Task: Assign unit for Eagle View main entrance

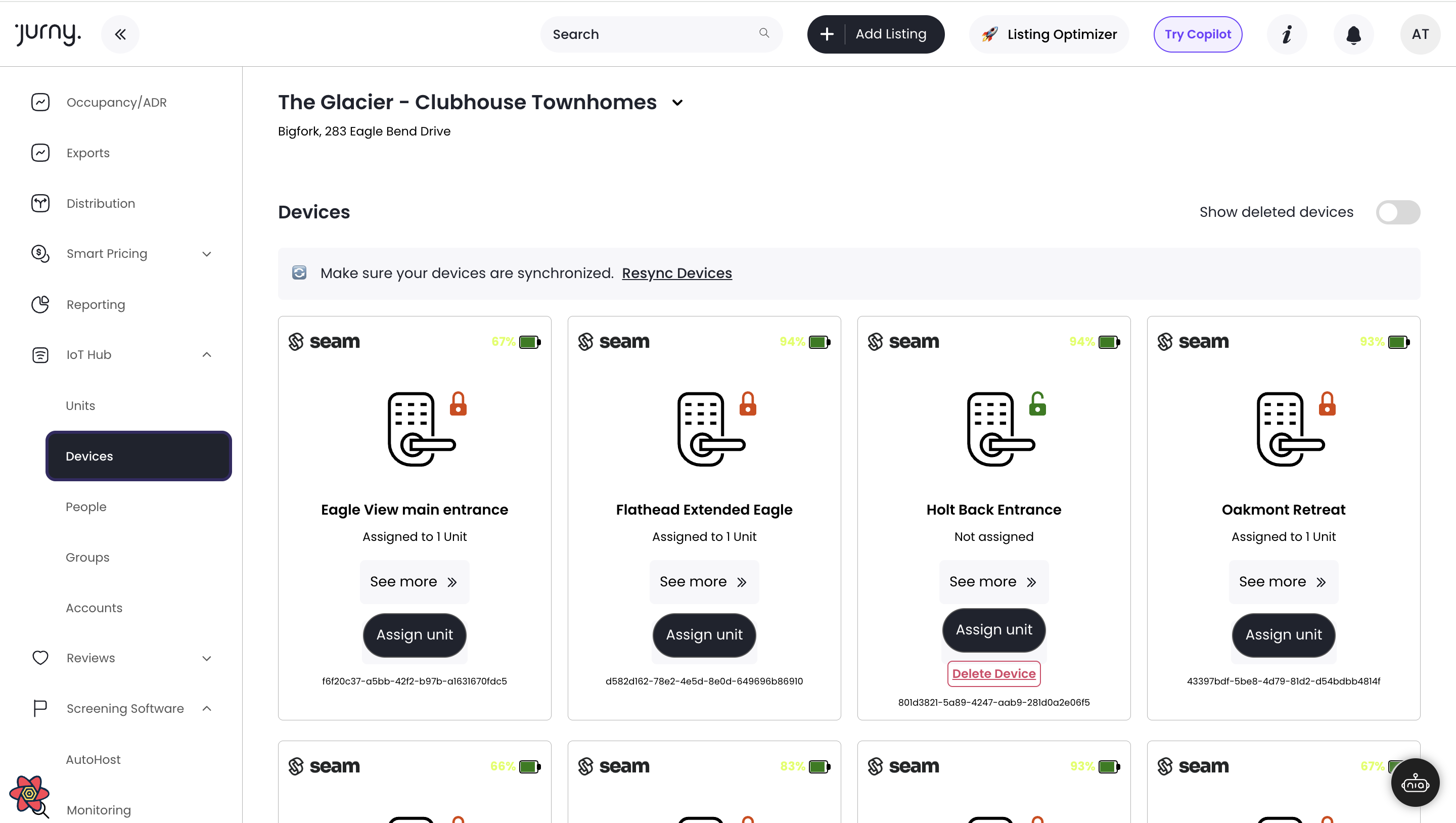Action: tap(415, 635)
